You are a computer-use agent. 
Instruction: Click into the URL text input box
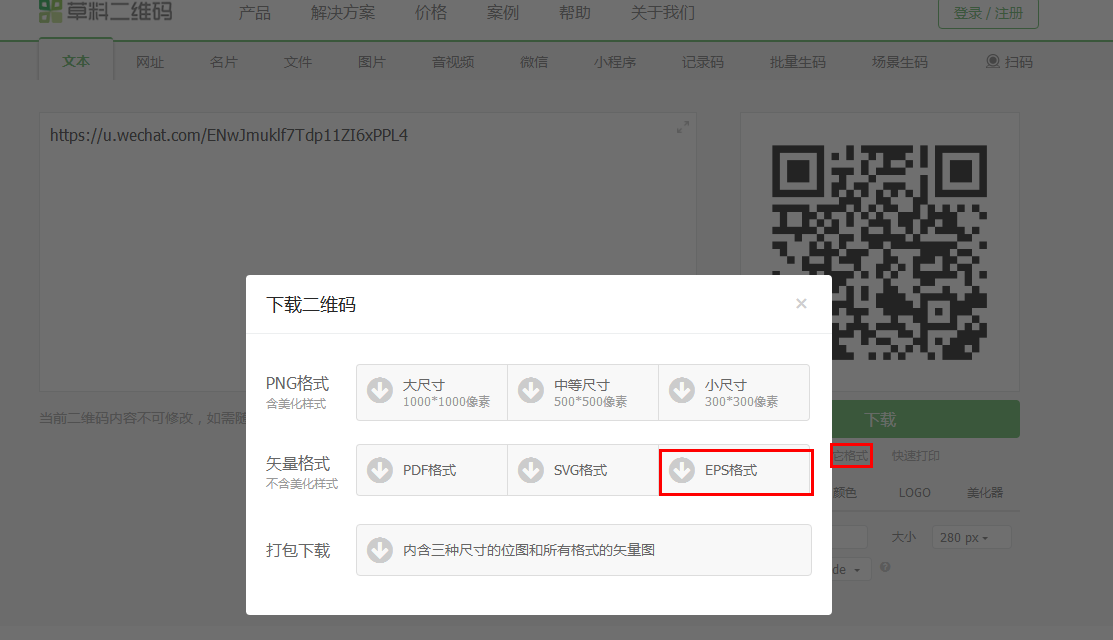(x=368, y=252)
